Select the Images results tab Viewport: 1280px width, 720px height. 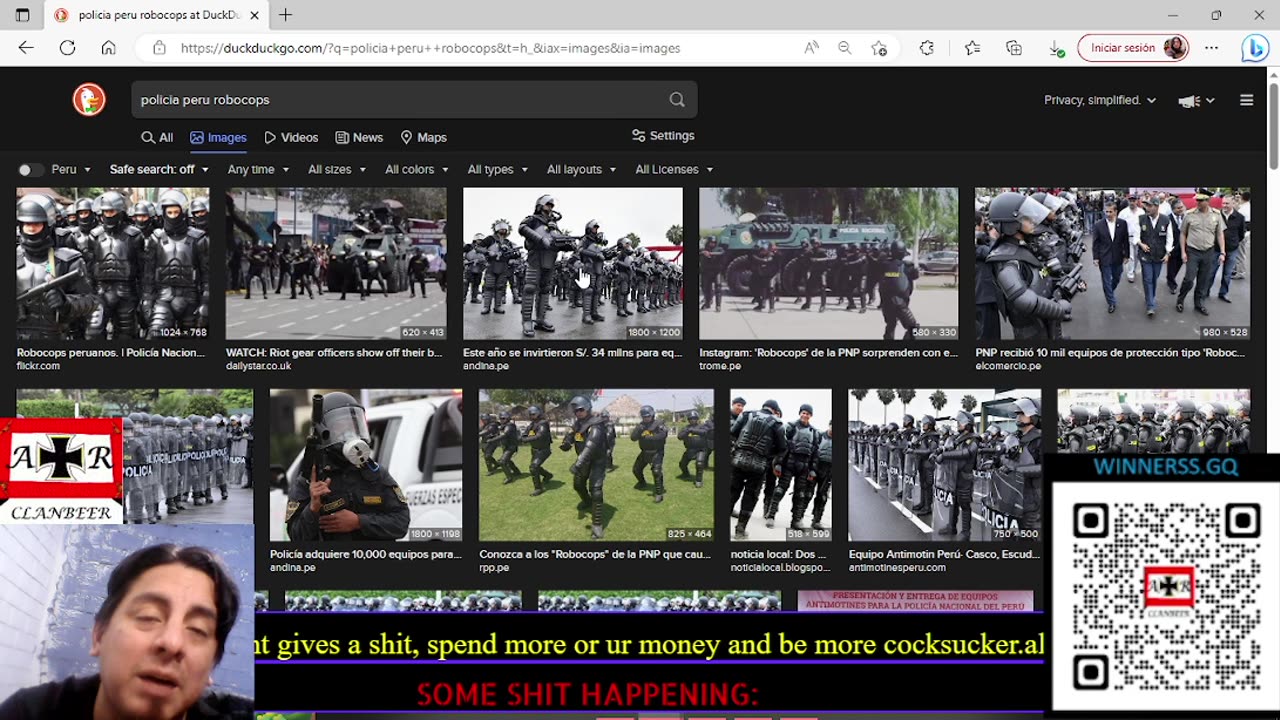218,138
